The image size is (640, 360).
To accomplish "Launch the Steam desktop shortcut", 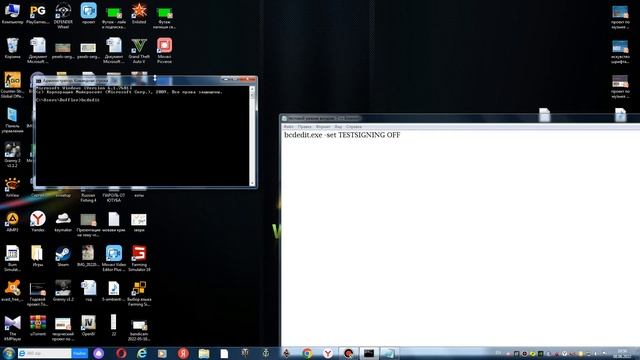I will pyautogui.click(x=63, y=256).
